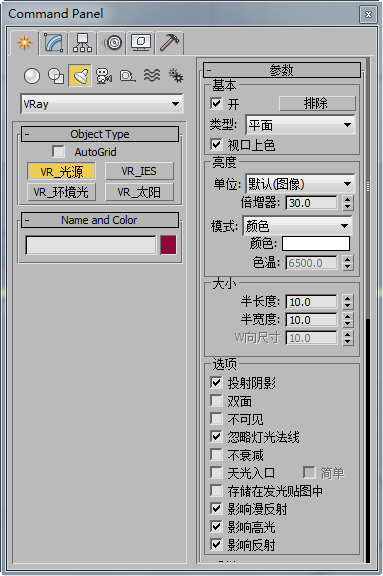The image size is (383, 576).
Task: Click the 半长度 value field
Action: coord(311,302)
